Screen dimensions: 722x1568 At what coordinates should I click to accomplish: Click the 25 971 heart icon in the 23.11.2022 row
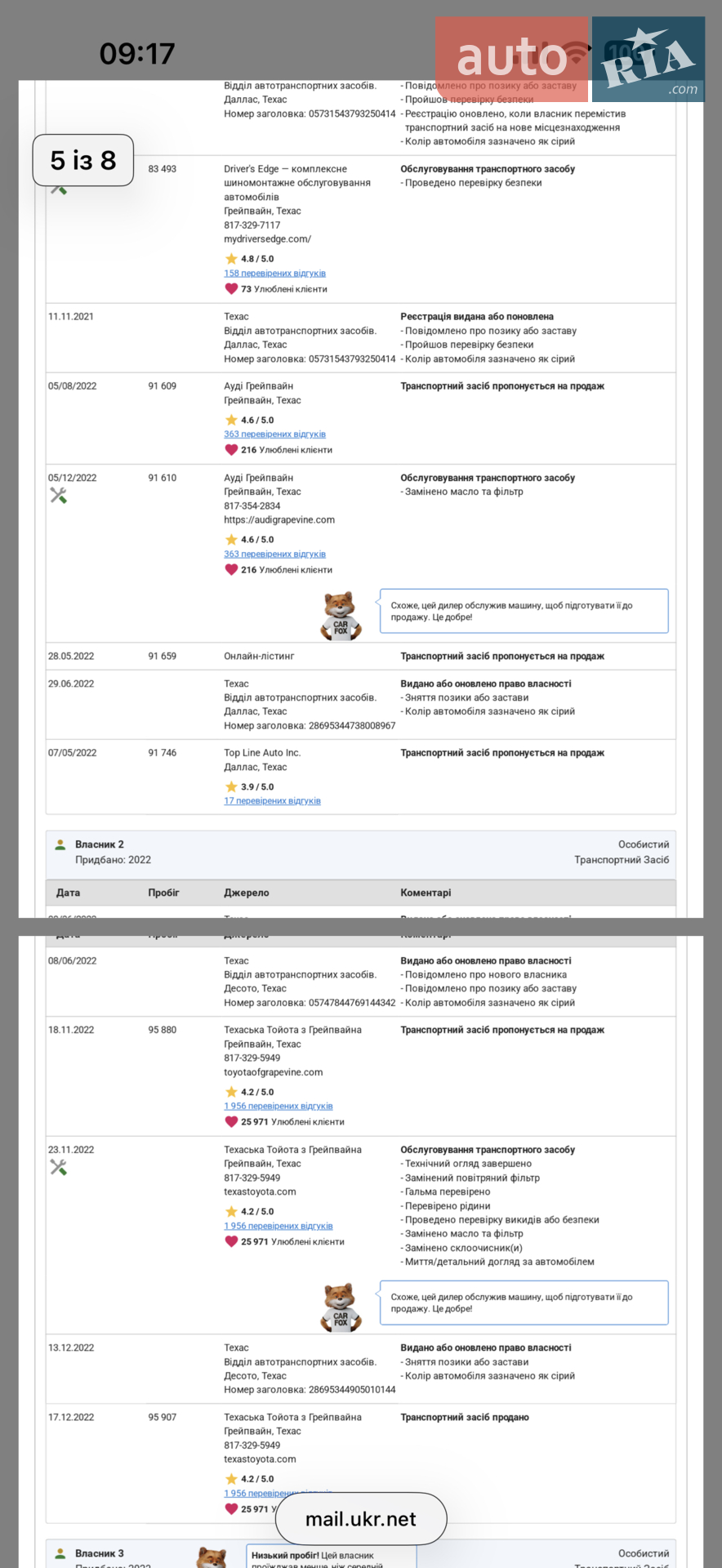[231, 1241]
